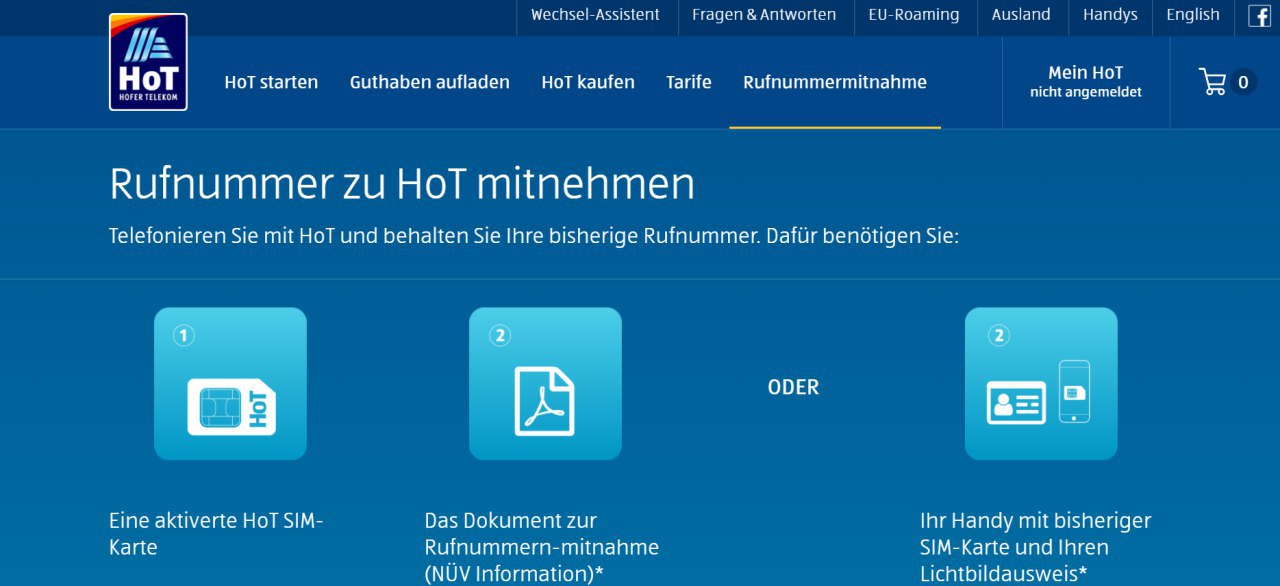Switch language to English
Screen dimensions: 1280x586
[x=1193, y=15]
